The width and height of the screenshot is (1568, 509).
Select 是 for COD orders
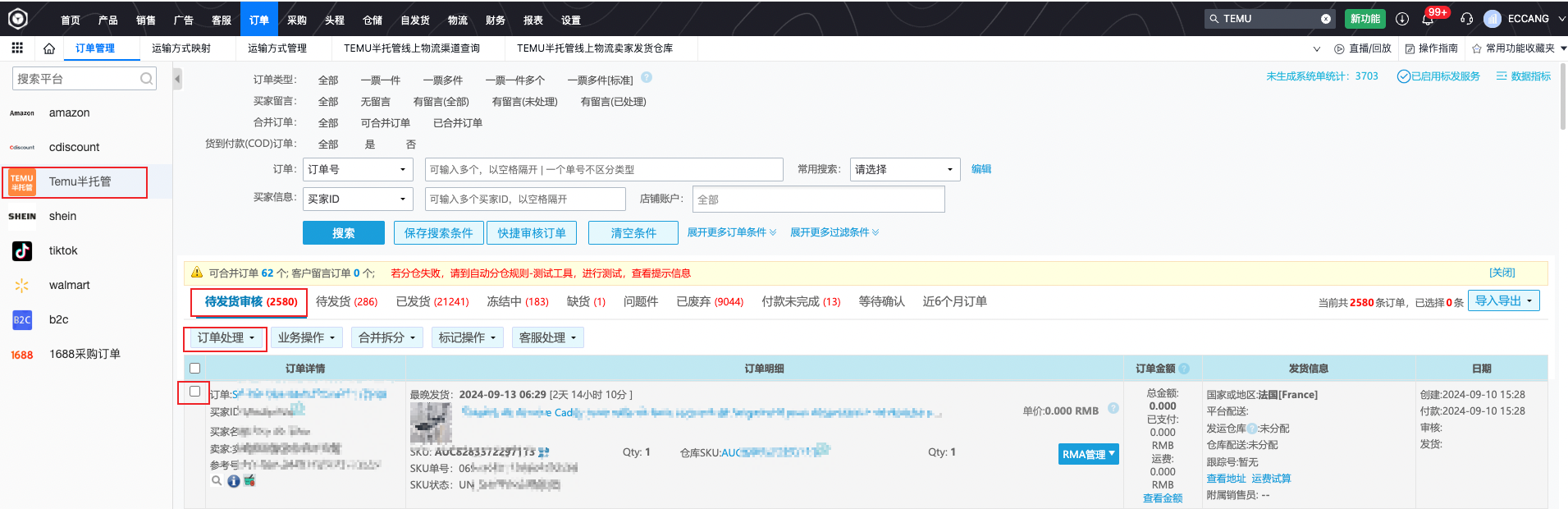click(370, 144)
